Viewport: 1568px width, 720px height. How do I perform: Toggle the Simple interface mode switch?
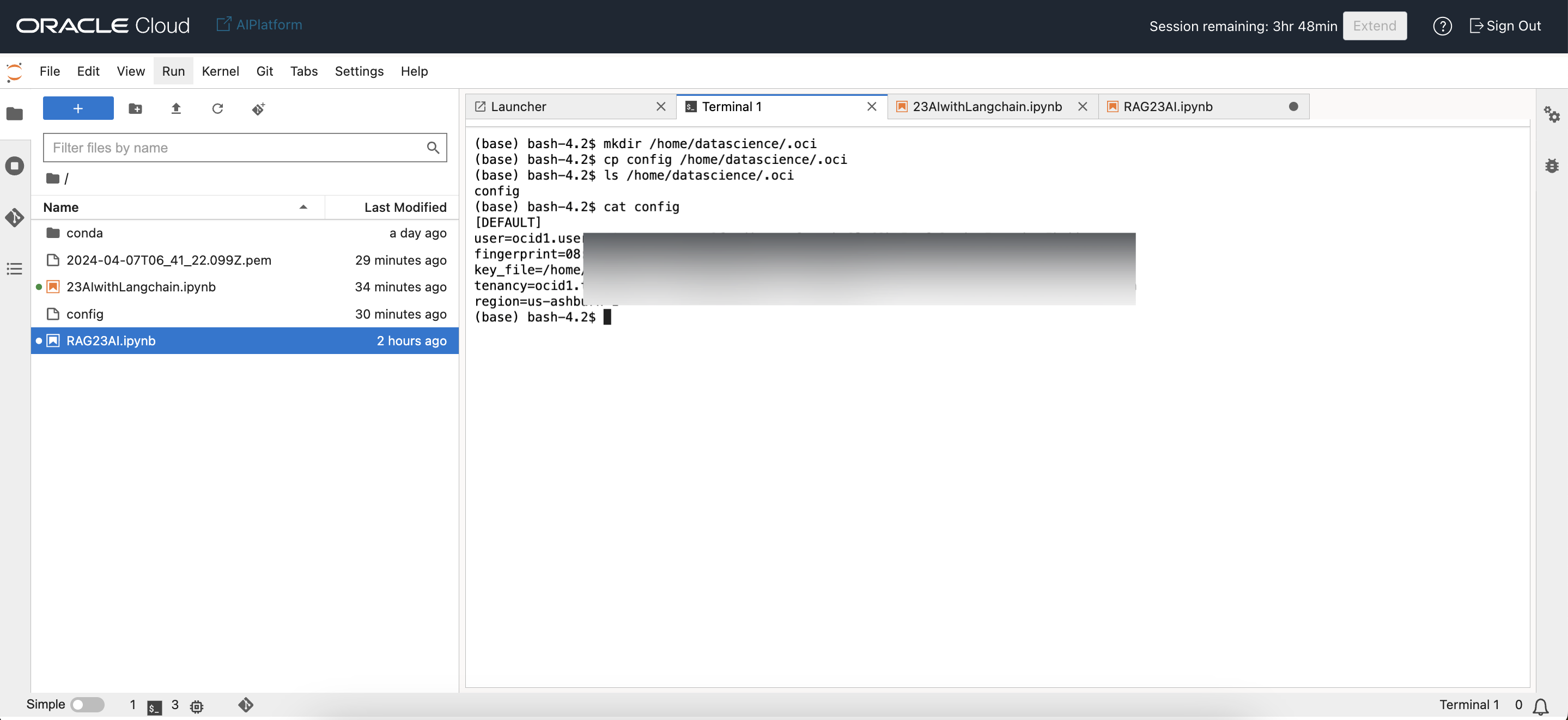point(87,704)
